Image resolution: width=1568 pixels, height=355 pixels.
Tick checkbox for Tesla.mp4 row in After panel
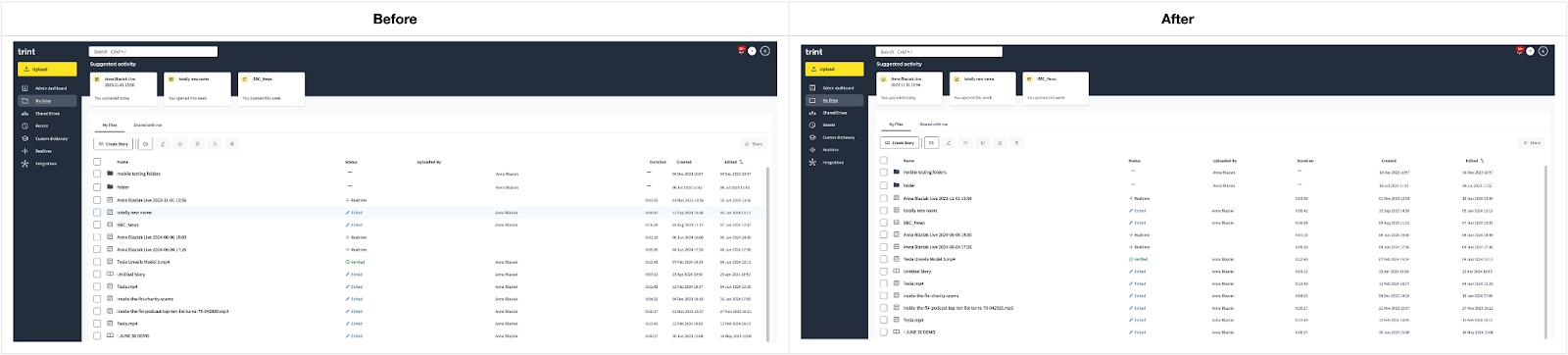[884, 320]
